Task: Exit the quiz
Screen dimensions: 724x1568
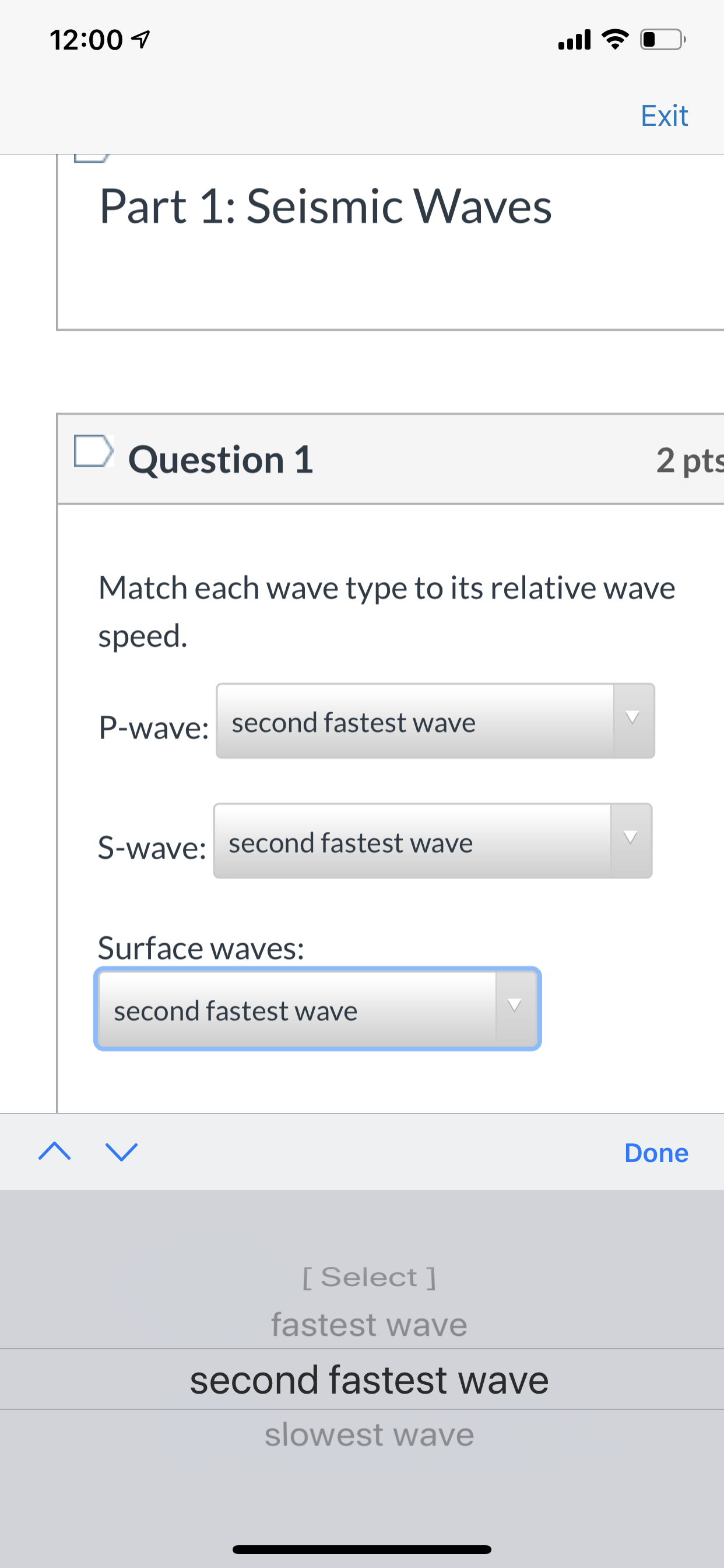Action: (664, 115)
